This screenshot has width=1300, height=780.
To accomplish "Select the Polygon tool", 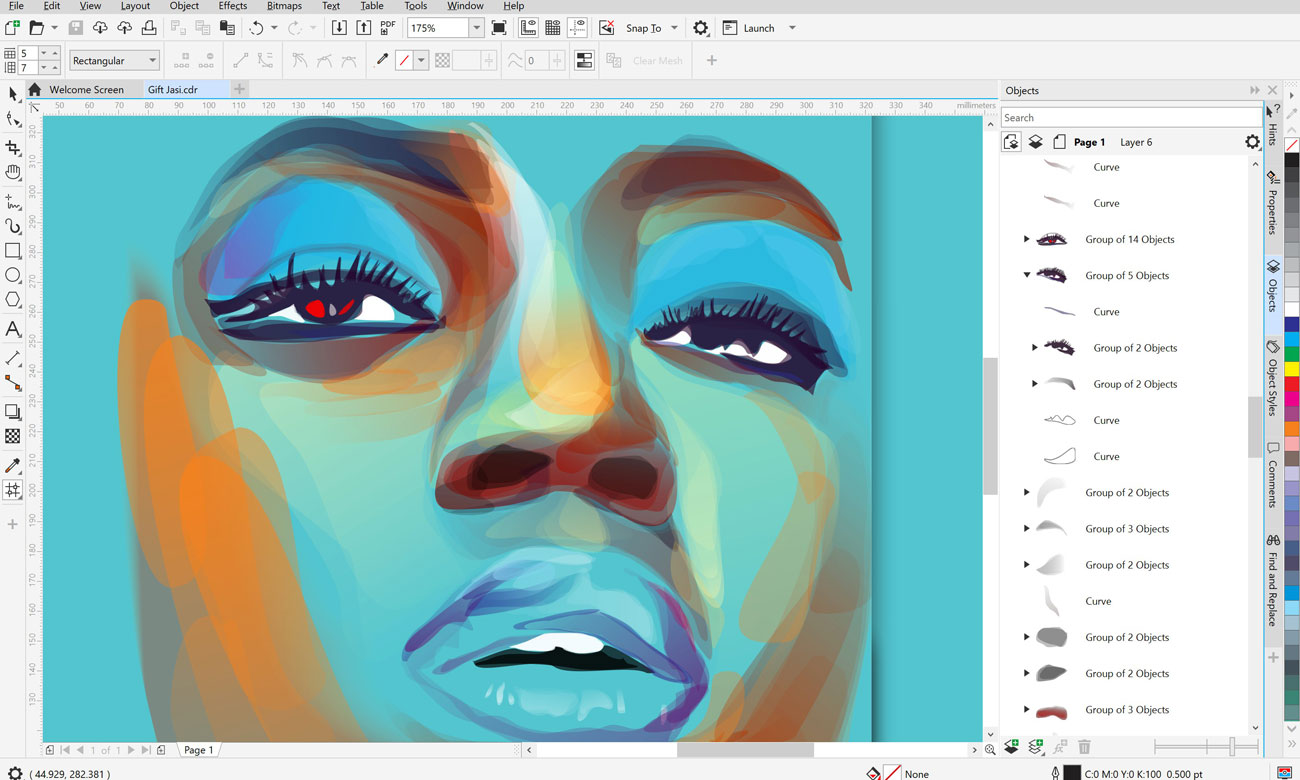I will 13,300.
